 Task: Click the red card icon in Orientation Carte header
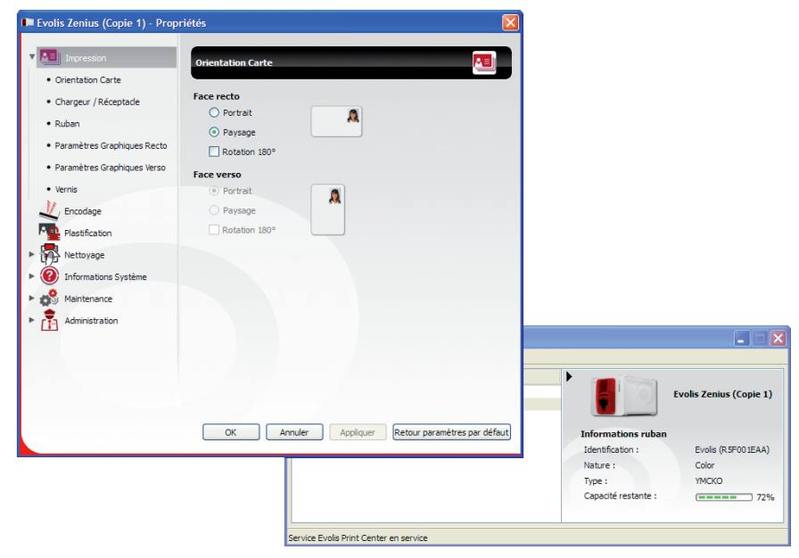point(484,63)
